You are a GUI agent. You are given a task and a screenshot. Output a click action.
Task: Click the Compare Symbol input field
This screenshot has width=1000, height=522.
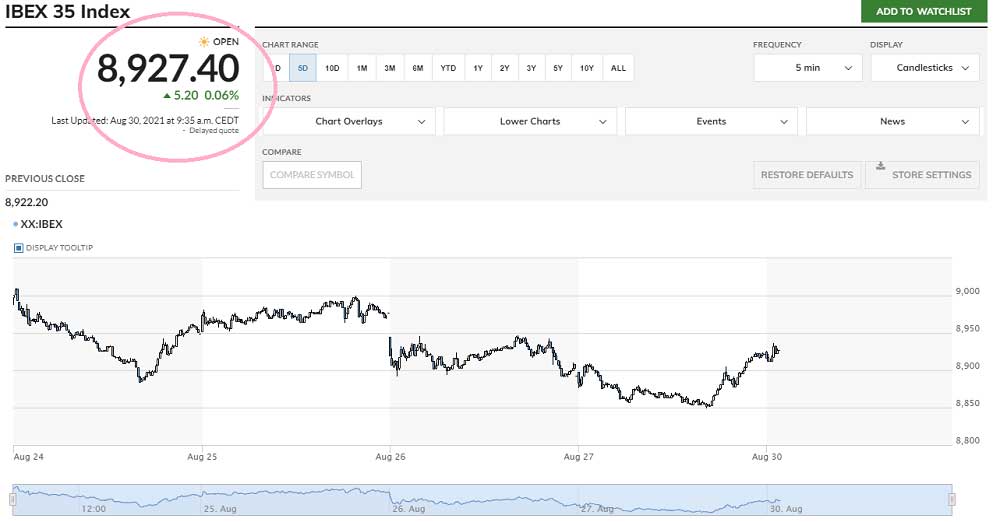[312, 175]
